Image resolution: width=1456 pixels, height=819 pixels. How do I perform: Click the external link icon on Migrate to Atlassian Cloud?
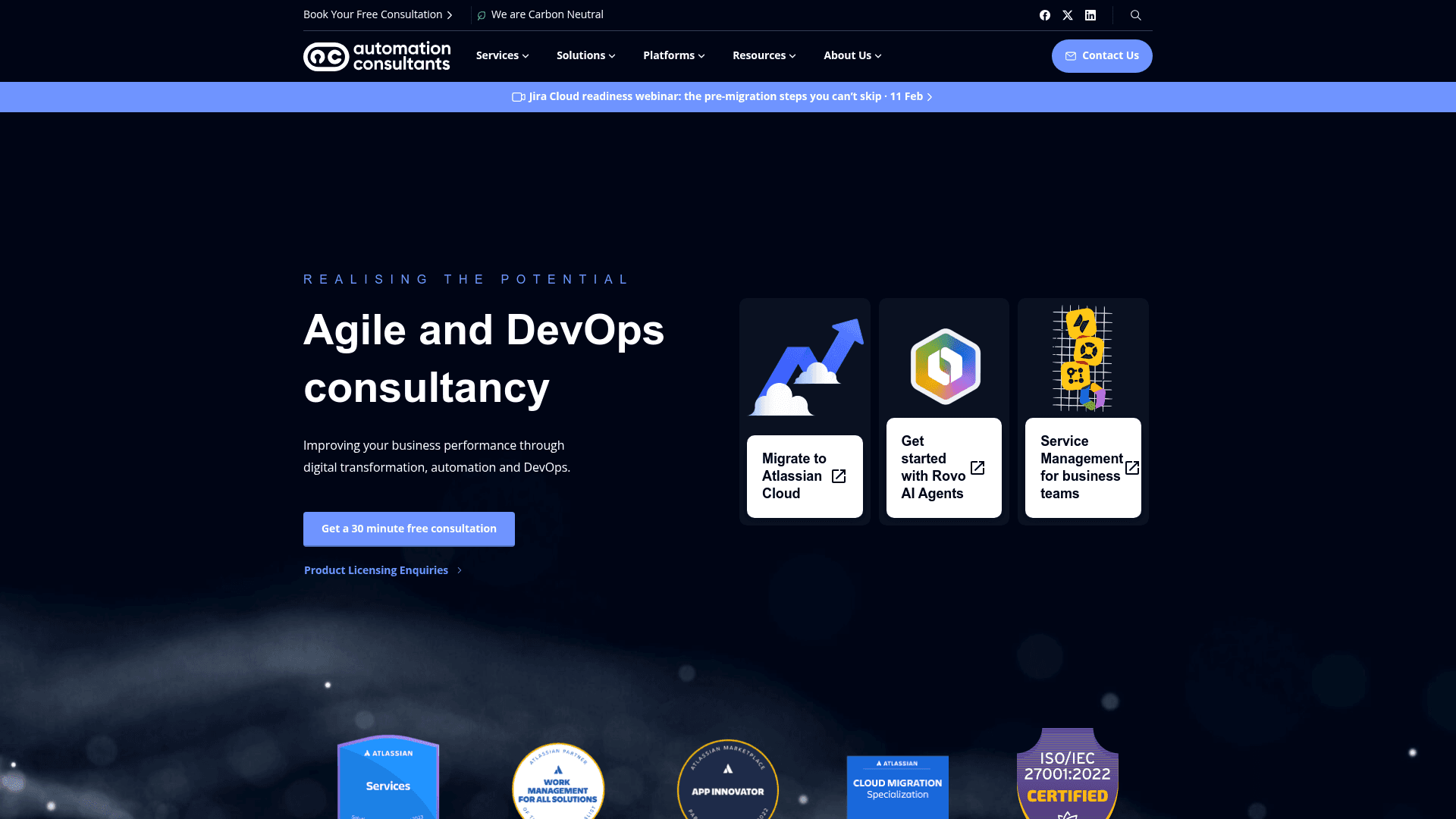click(839, 476)
